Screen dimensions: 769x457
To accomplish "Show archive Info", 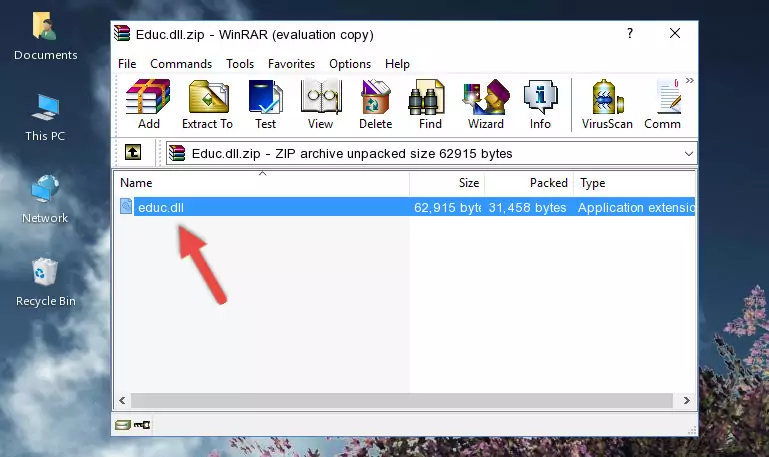I will pos(540,104).
